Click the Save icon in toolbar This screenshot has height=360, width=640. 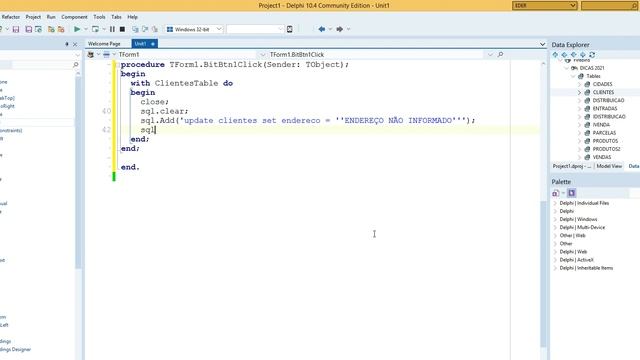pyautogui.click(x=16, y=29)
